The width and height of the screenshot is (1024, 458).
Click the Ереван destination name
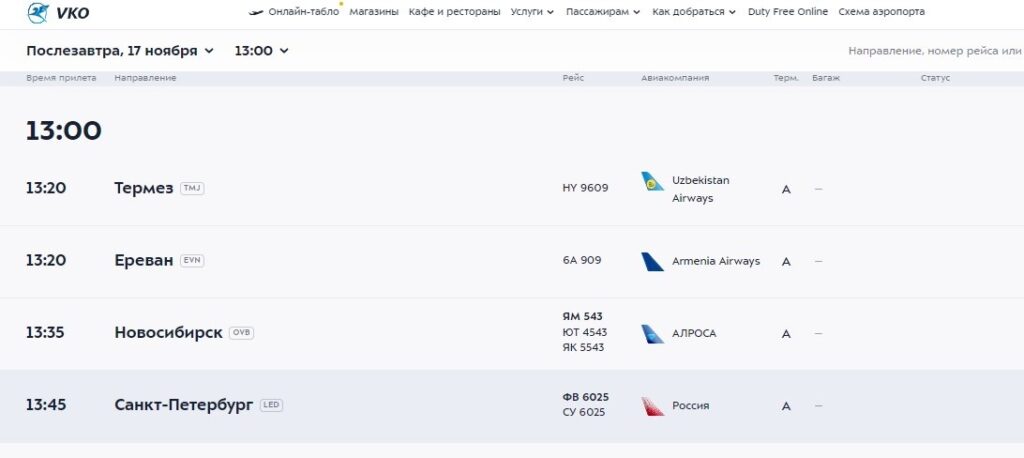(x=144, y=261)
